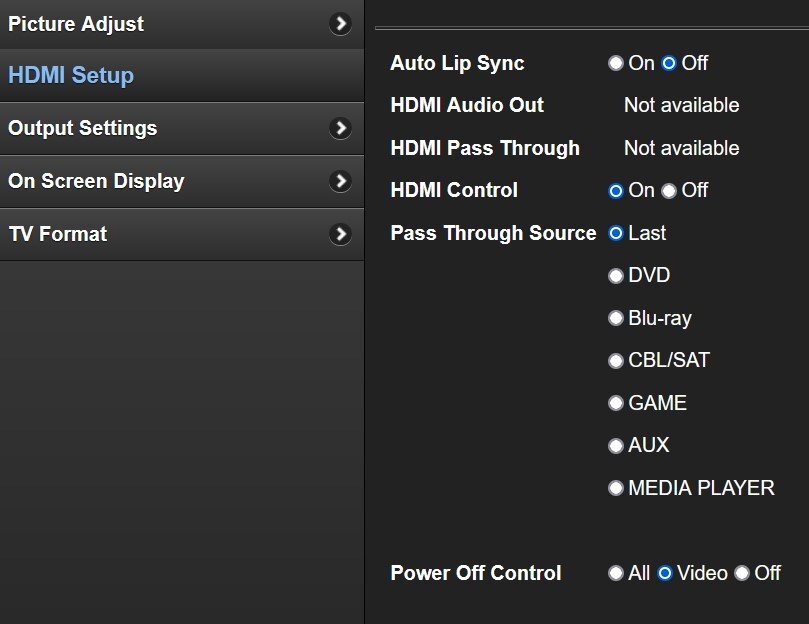The image size is (809, 624).
Task: Turn on Auto Lip Sync
Action: pos(616,63)
